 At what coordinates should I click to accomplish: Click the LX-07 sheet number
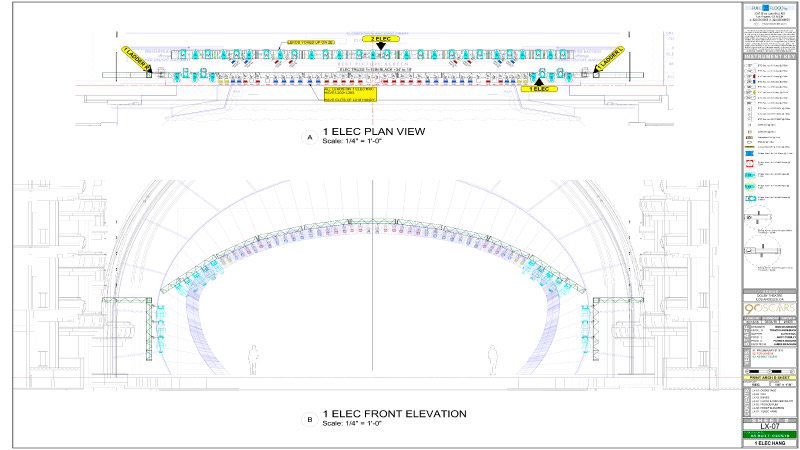768,424
